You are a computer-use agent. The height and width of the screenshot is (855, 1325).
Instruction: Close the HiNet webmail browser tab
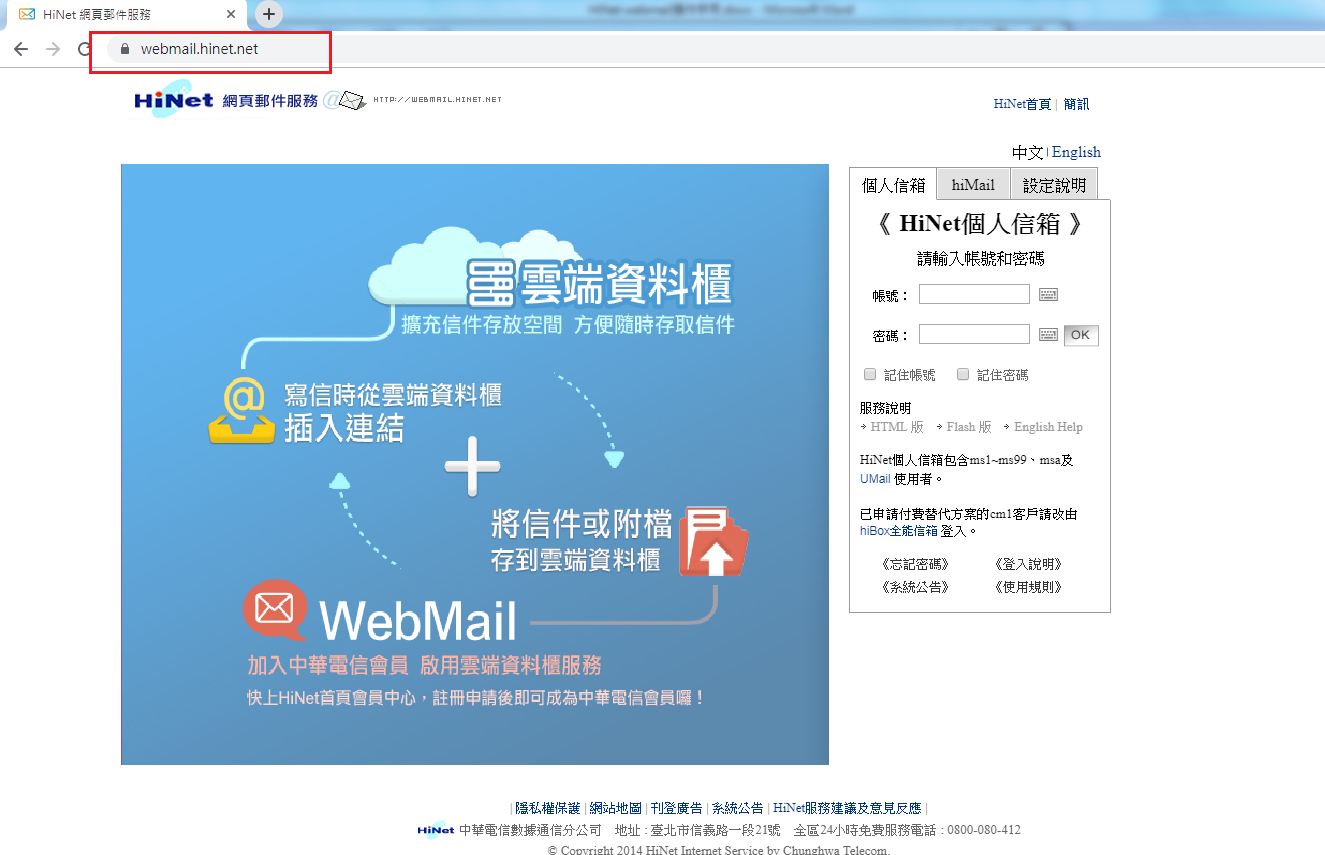(232, 14)
